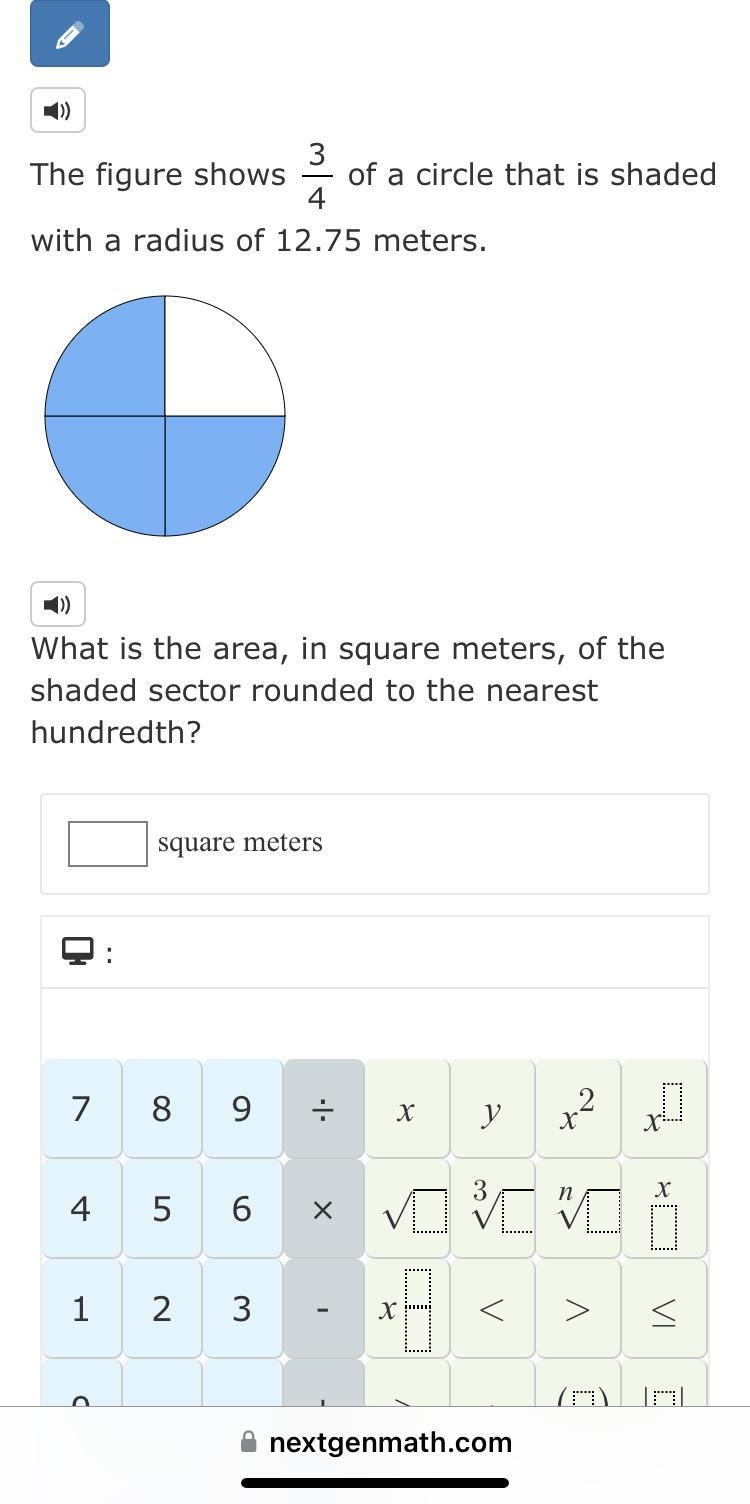Screen dimensions: 750x1504
Task: Tap the multiplication operator key
Action: (x=323, y=1208)
